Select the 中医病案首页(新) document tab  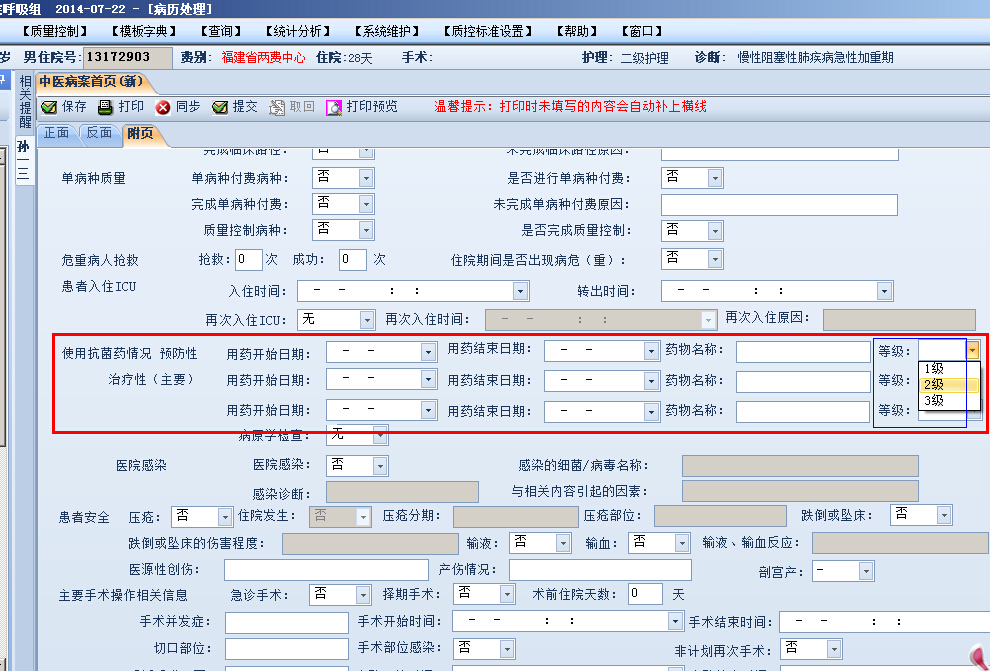coord(91,82)
